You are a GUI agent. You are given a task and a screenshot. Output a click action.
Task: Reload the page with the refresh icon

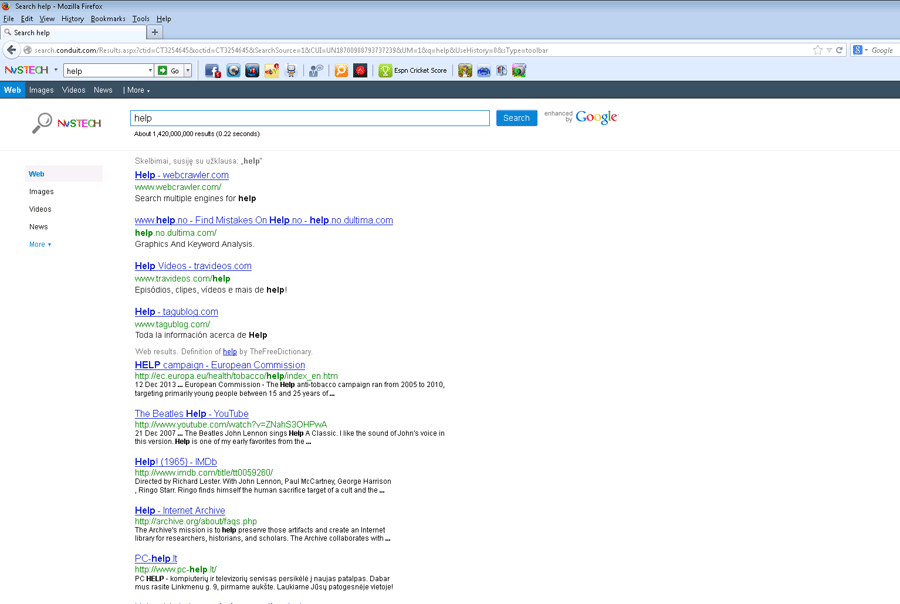pos(839,50)
